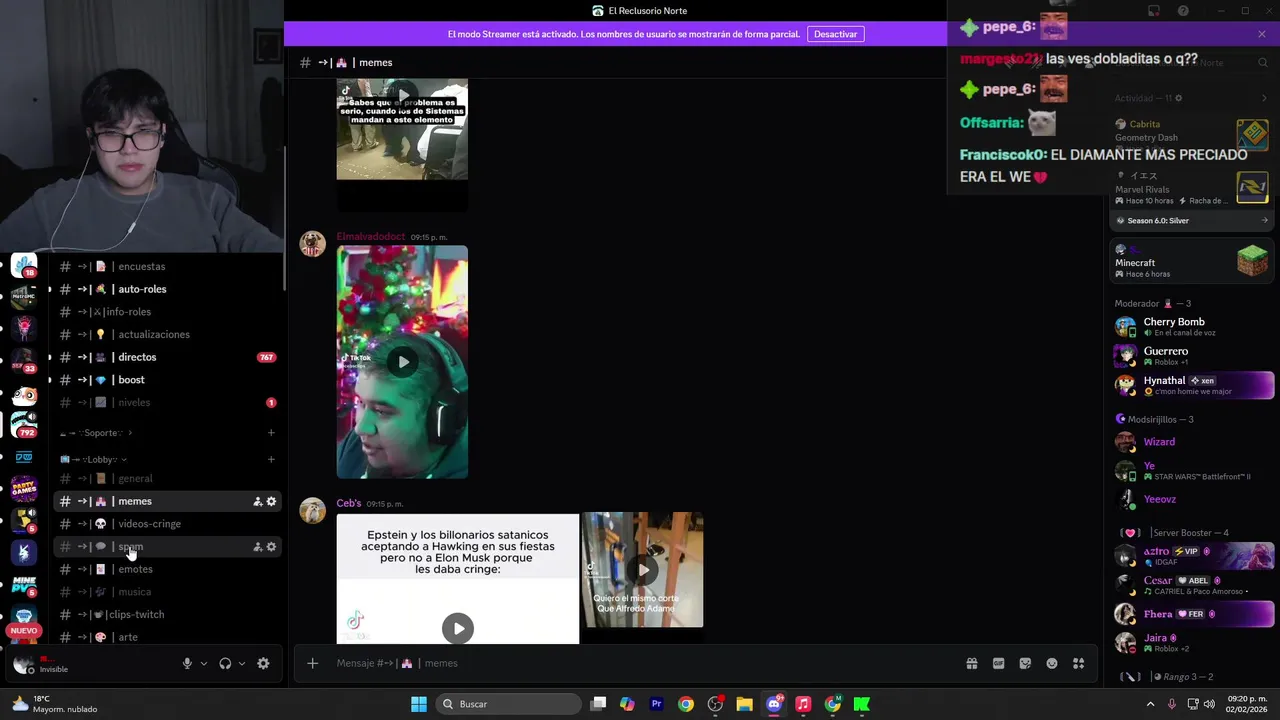Open the apps launcher icon in message bar

[1079, 663]
